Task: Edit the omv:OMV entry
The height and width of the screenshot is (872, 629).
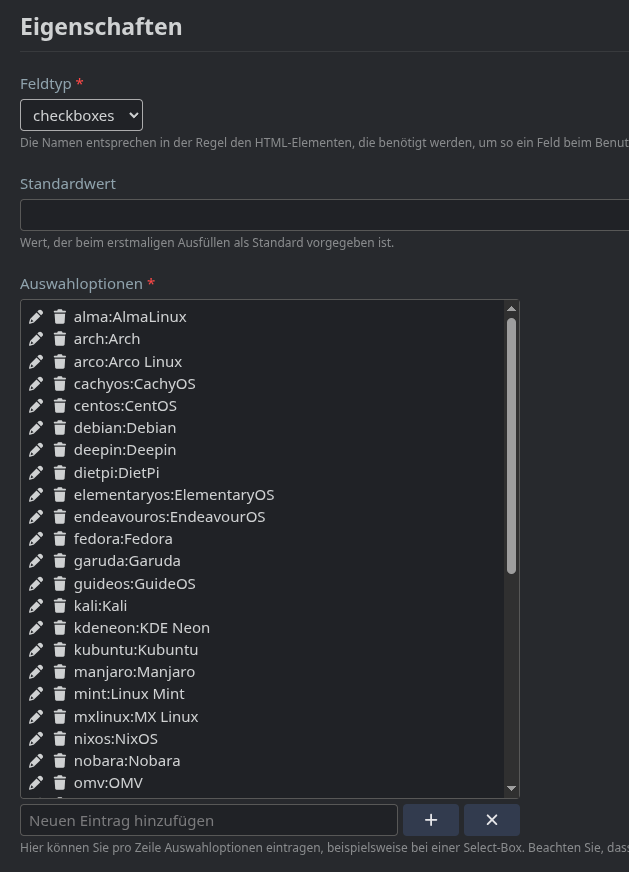Action: (36, 783)
